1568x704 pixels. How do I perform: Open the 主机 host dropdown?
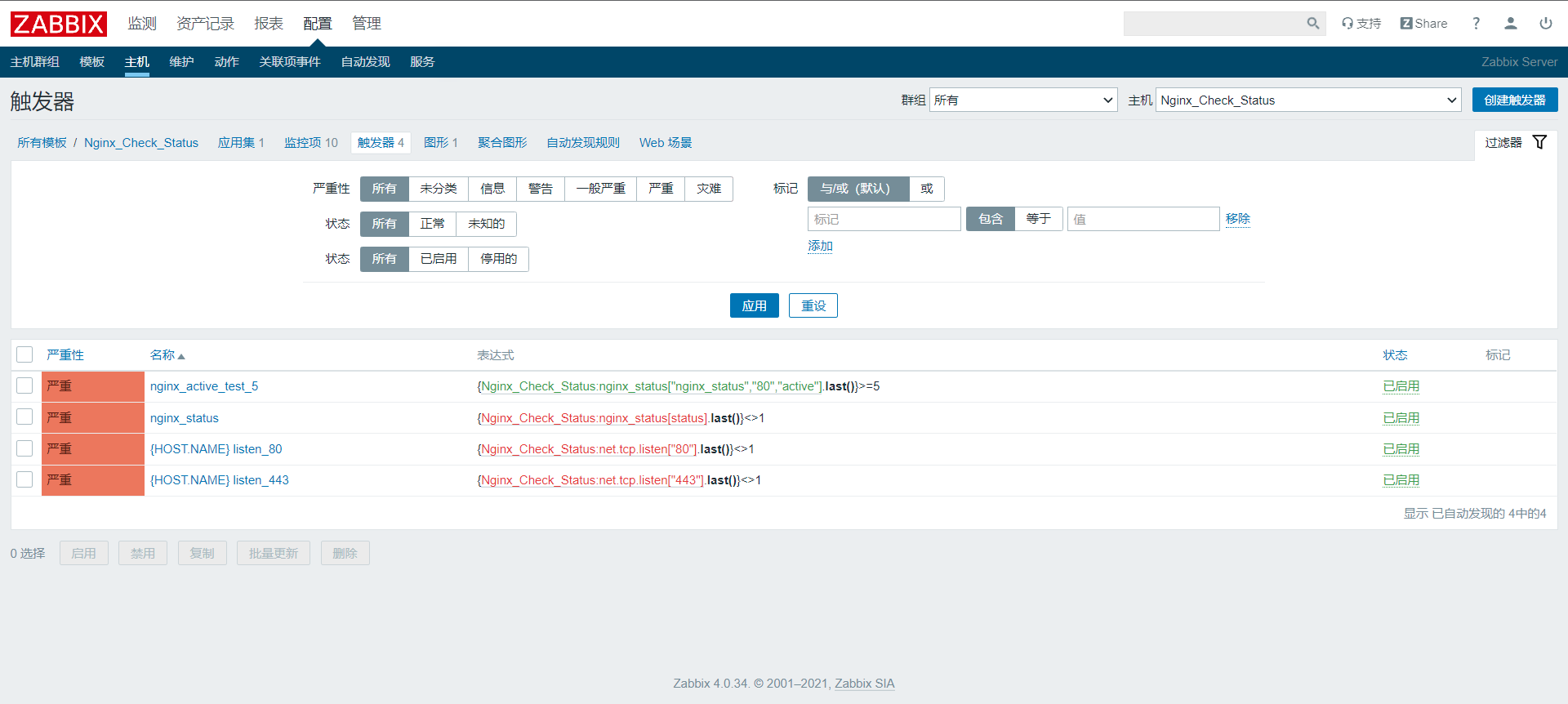click(1308, 100)
